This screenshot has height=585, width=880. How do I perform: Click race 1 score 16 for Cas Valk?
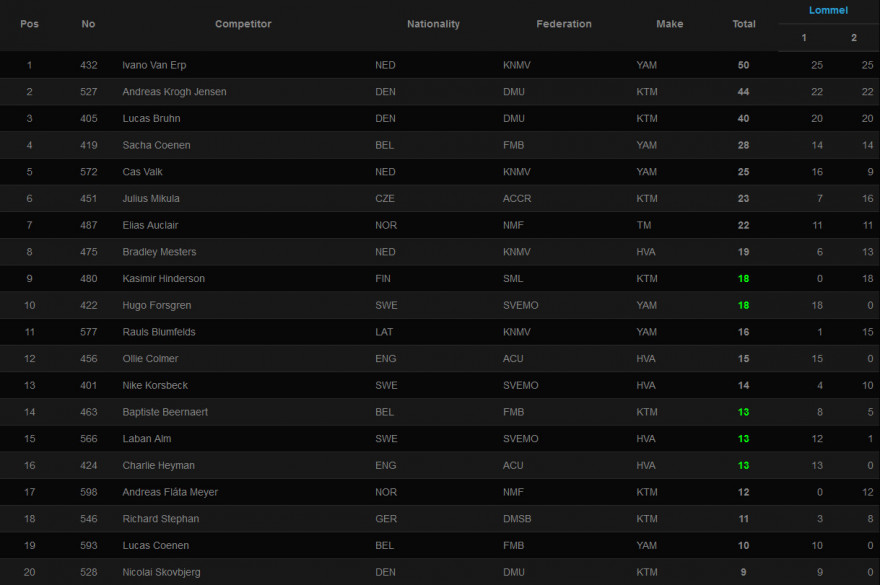pos(817,172)
